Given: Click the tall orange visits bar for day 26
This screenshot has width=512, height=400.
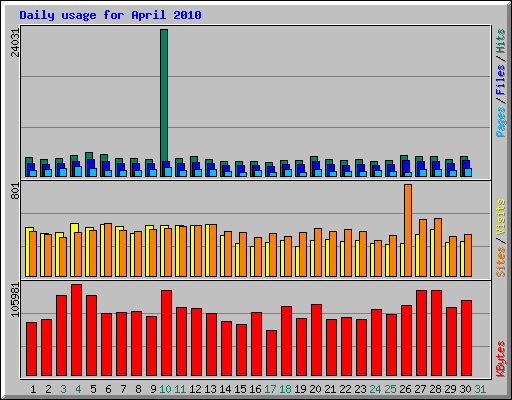Looking at the screenshot, I should (408, 230).
